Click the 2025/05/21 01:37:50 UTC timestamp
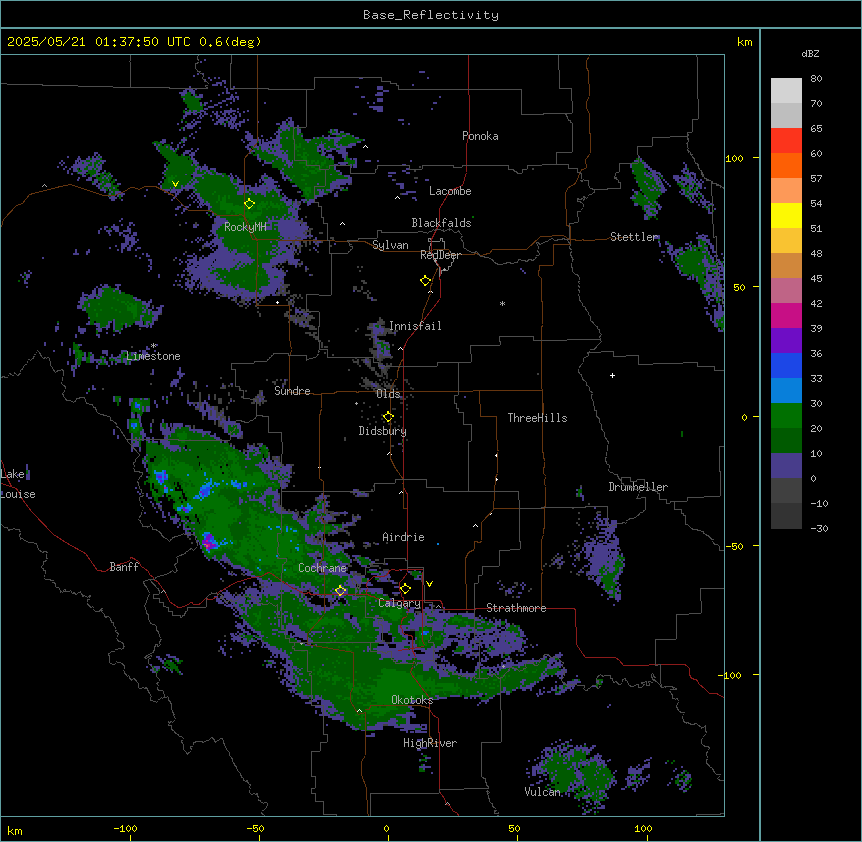The image size is (862, 842). [x=98, y=42]
